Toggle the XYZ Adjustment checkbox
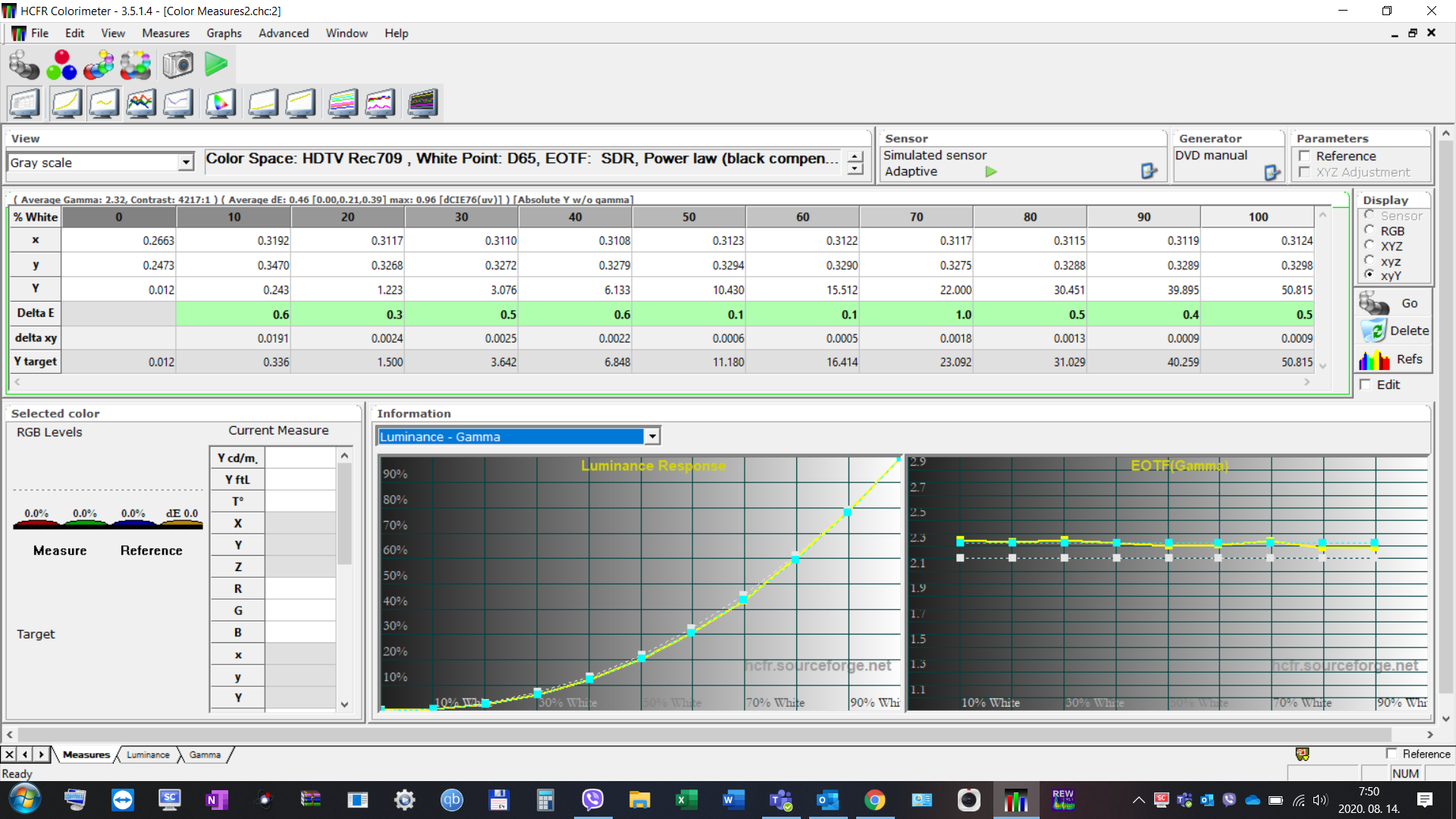The image size is (1456, 819). click(x=1304, y=172)
